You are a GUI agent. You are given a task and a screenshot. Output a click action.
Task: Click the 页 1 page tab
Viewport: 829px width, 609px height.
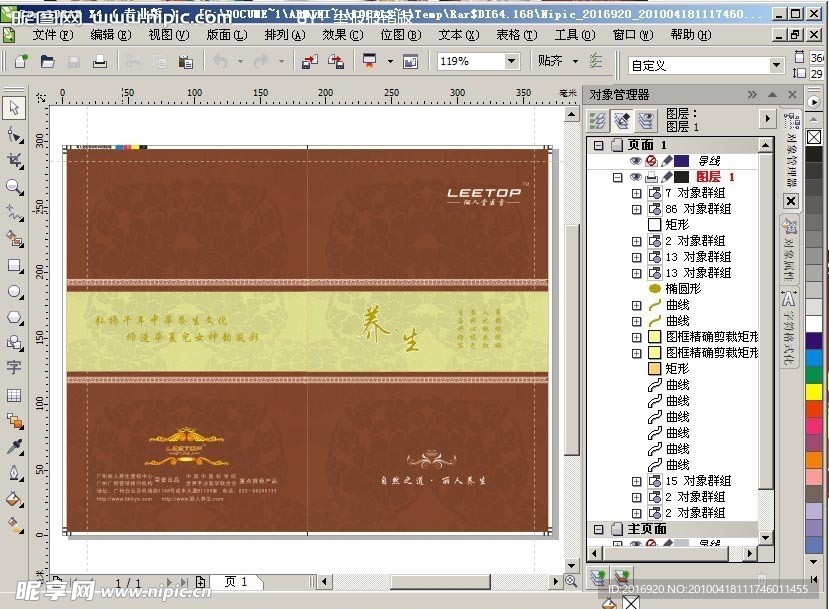point(236,582)
